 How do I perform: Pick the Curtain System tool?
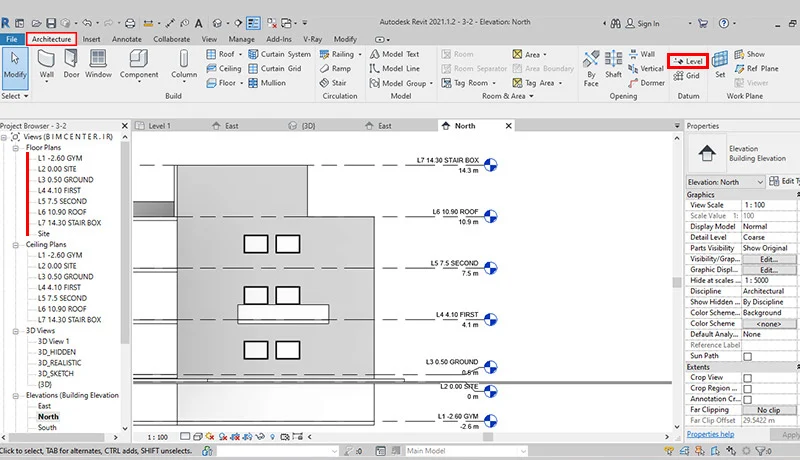(x=279, y=54)
